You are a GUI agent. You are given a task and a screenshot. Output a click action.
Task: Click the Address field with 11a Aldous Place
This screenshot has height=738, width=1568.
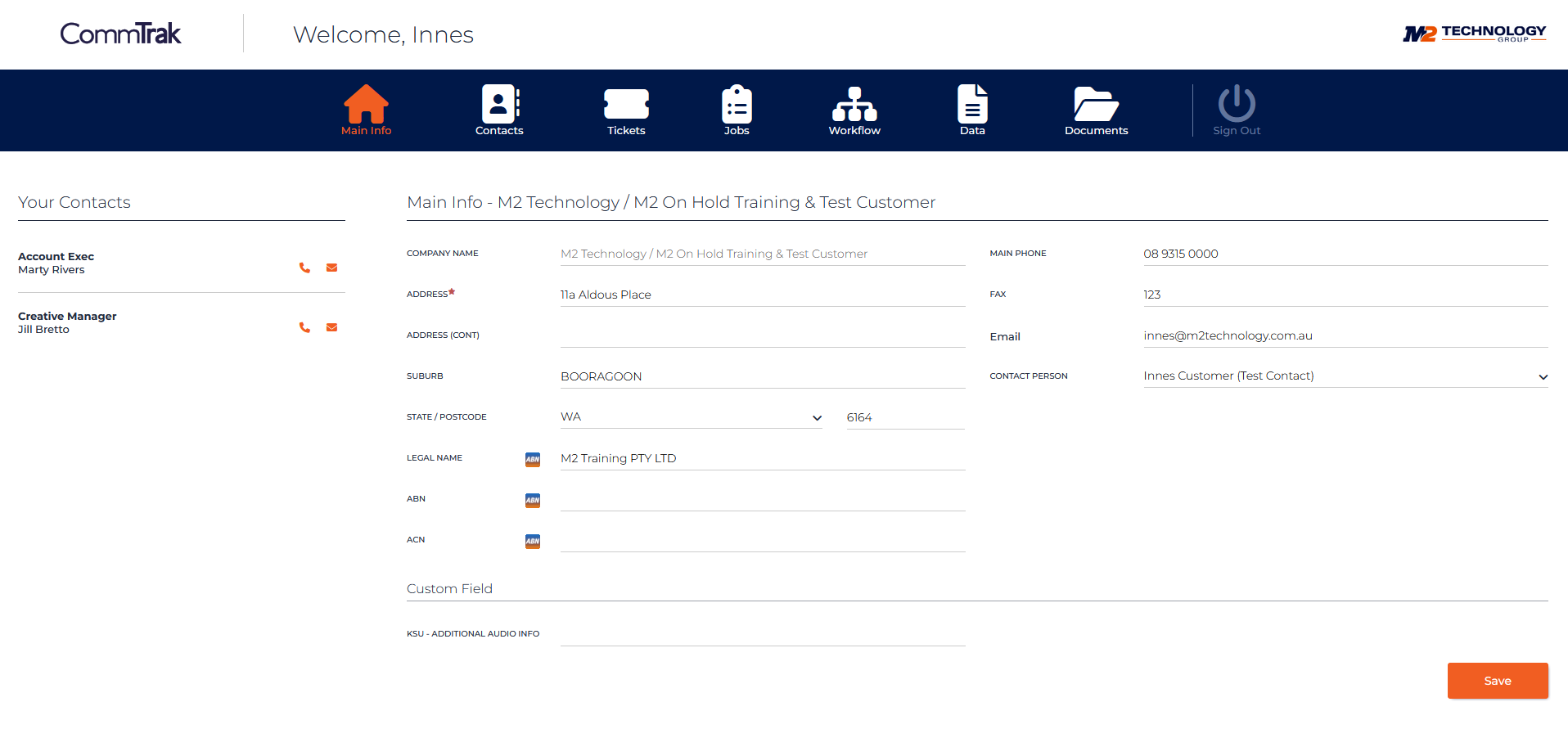pos(763,295)
